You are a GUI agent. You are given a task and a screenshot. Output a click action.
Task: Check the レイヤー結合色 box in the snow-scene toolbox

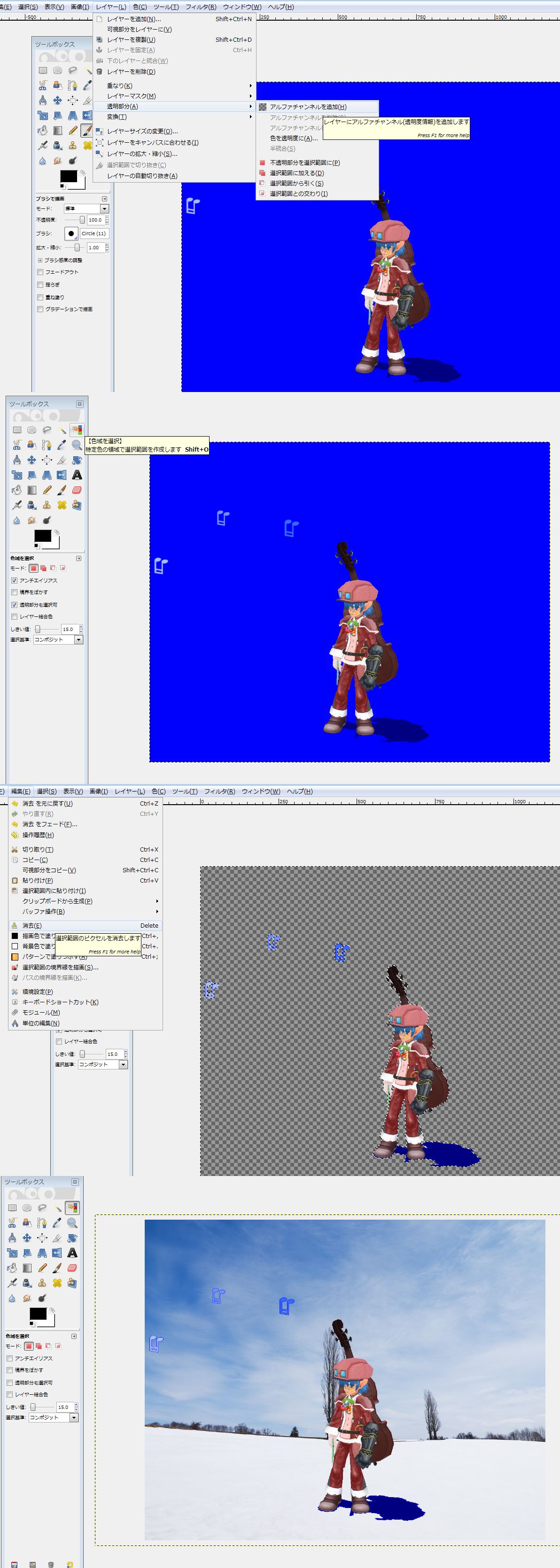[10, 1394]
